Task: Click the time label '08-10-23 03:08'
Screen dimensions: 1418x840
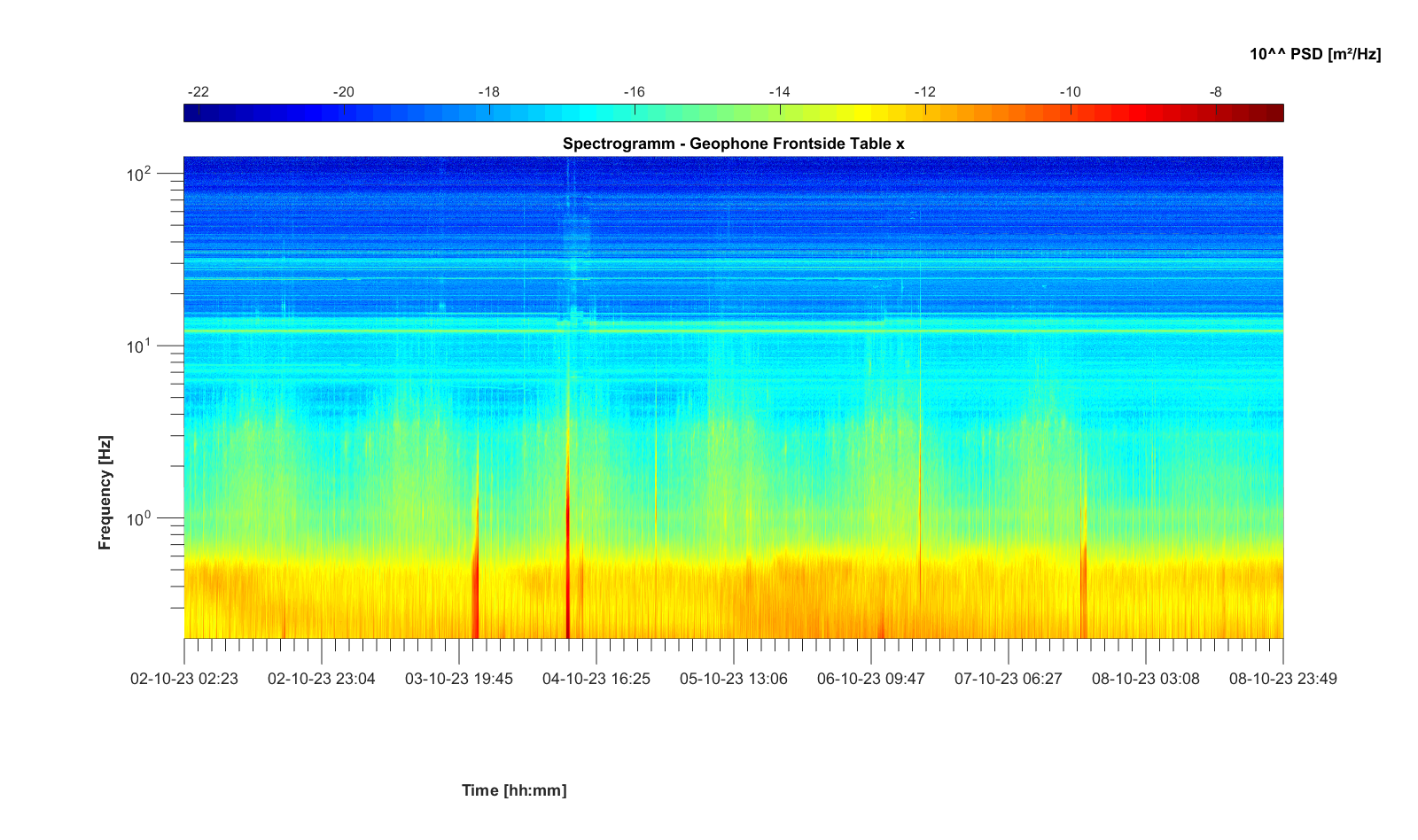Action: tap(1146, 679)
